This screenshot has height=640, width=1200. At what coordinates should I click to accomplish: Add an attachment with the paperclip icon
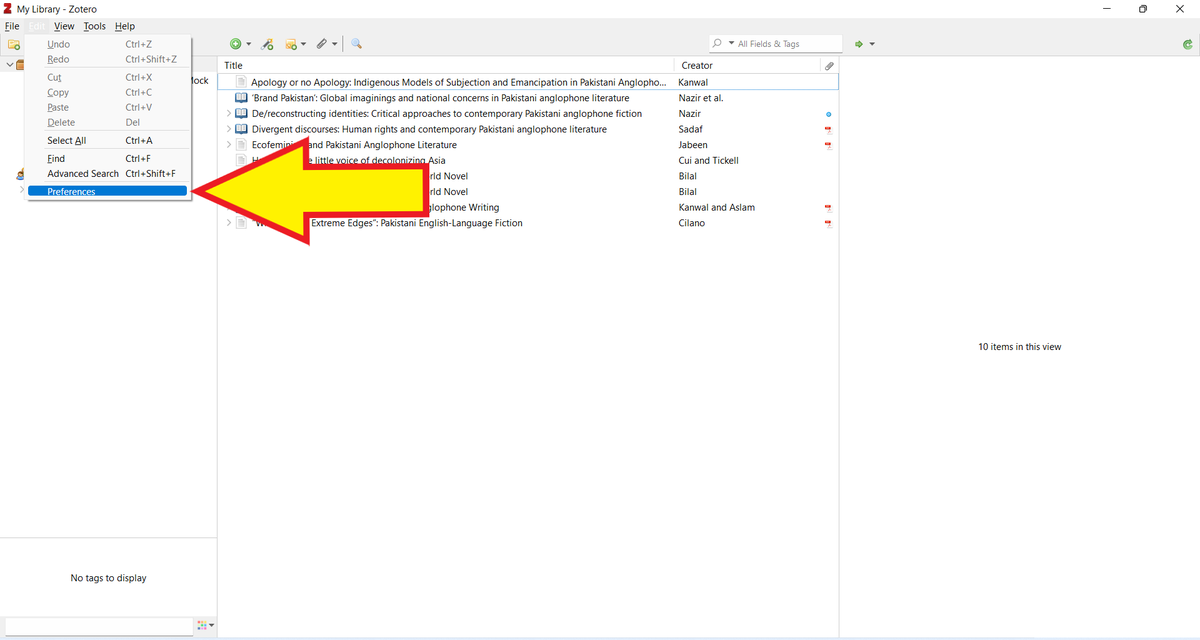click(x=321, y=44)
